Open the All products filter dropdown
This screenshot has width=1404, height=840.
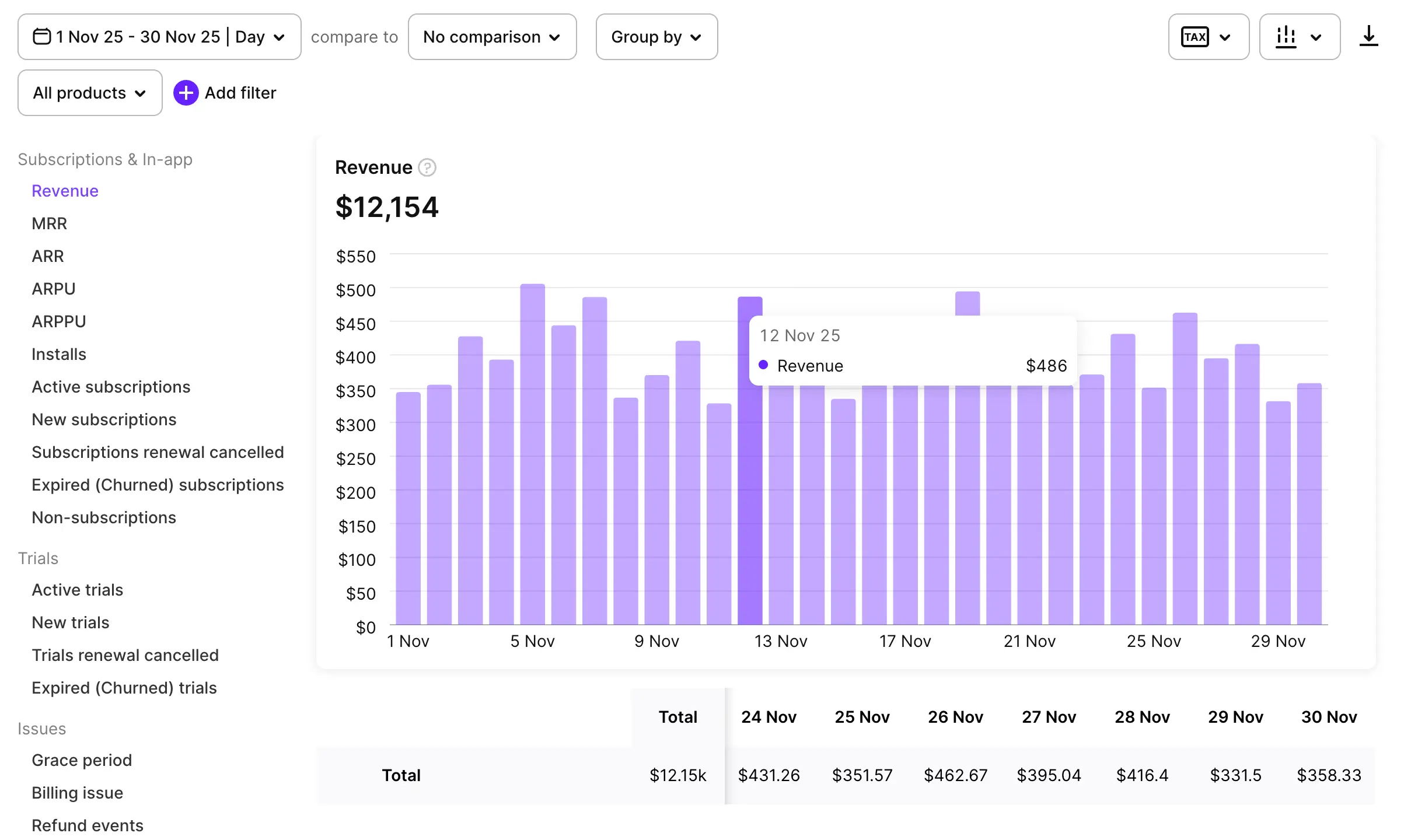pos(89,92)
